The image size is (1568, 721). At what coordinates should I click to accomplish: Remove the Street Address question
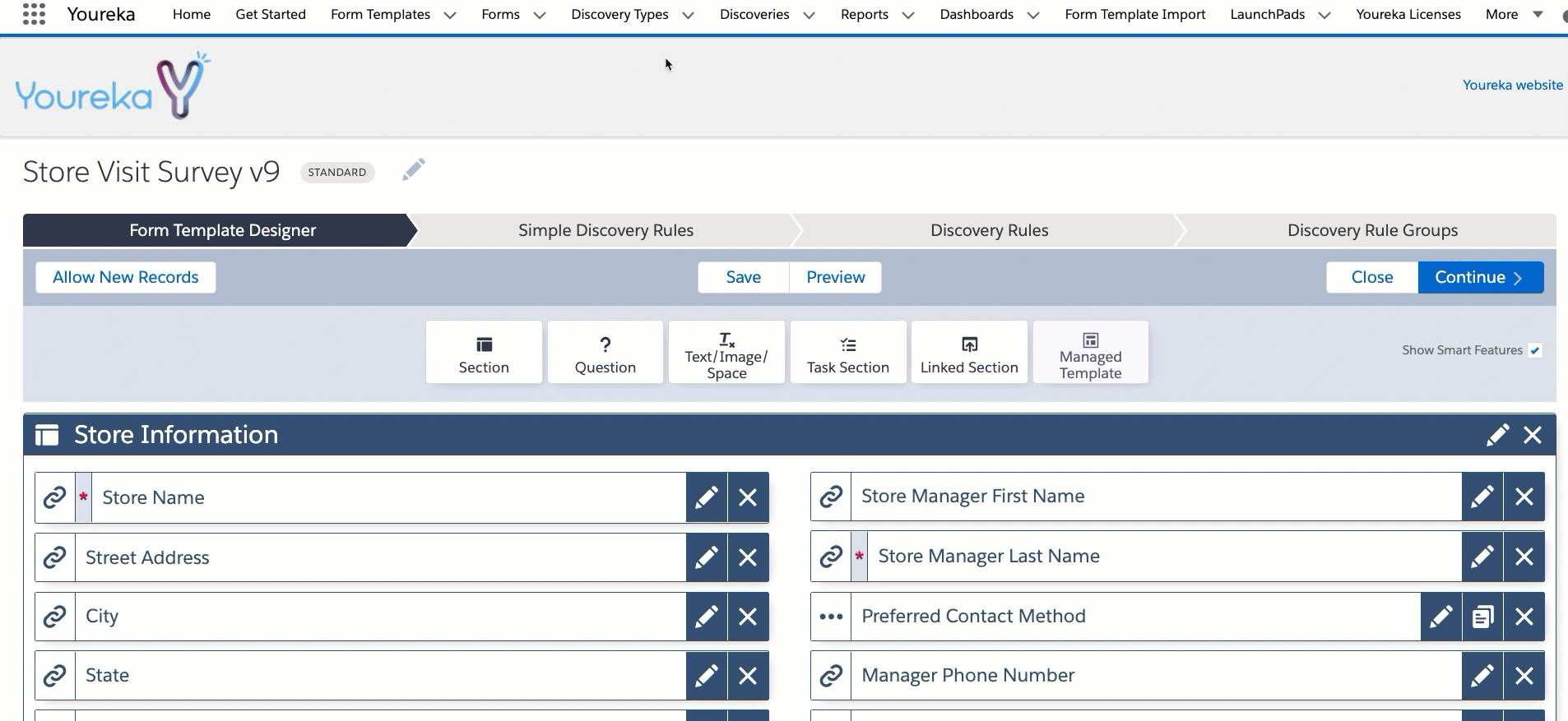748,557
